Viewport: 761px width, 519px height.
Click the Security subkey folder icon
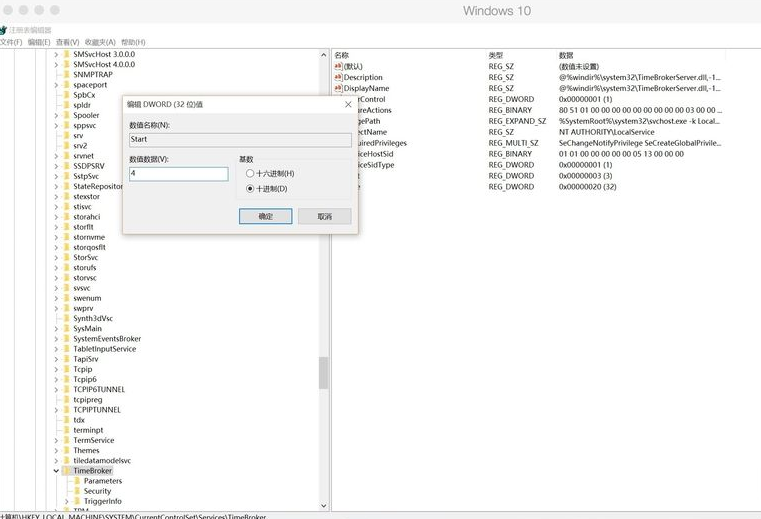pos(77,491)
